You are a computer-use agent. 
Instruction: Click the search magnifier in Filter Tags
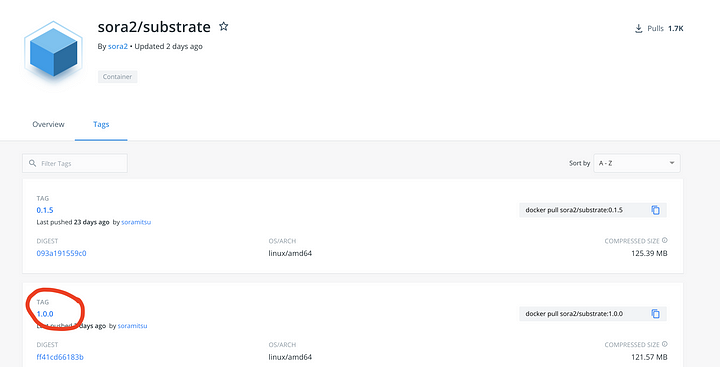pyautogui.click(x=32, y=163)
